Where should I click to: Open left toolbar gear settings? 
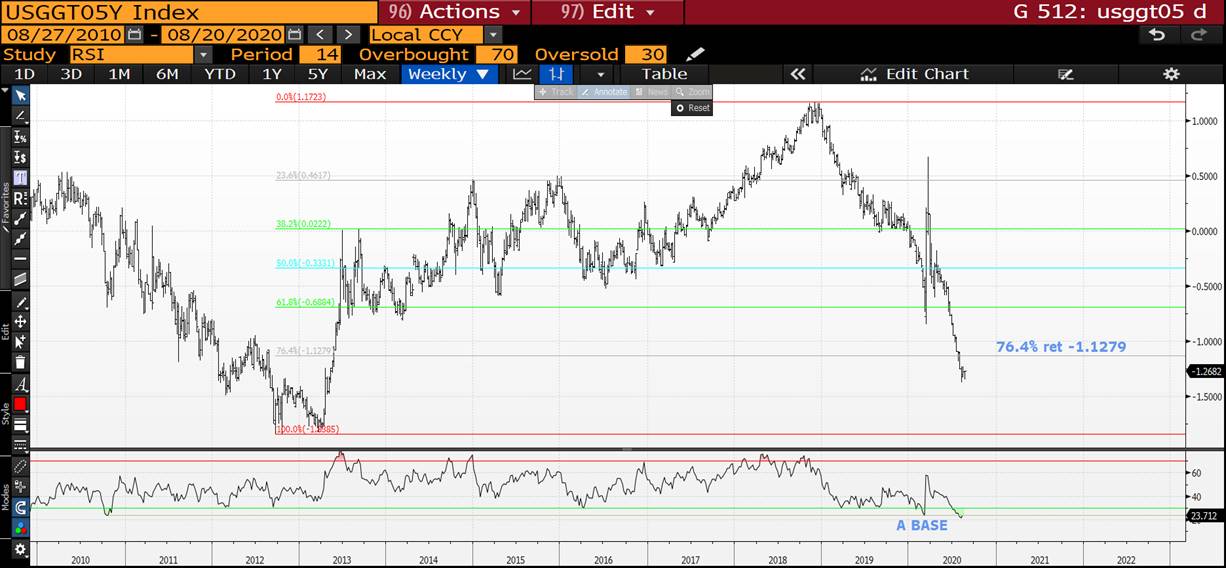pos(20,549)
